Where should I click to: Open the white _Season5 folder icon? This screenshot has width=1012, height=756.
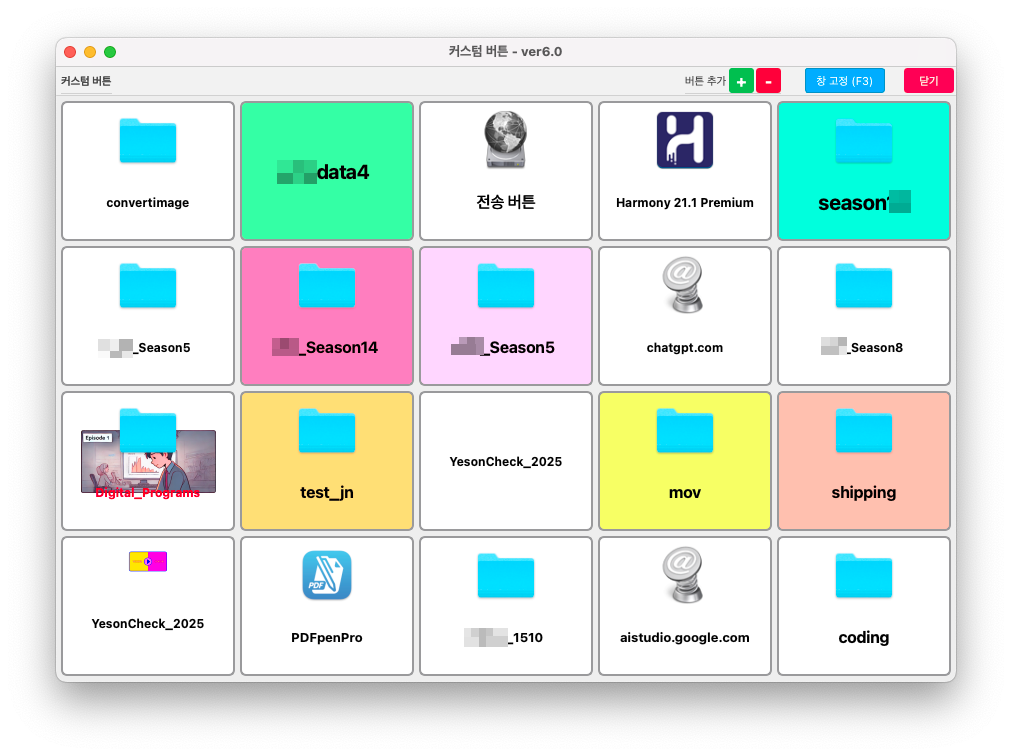click(148, 285)
